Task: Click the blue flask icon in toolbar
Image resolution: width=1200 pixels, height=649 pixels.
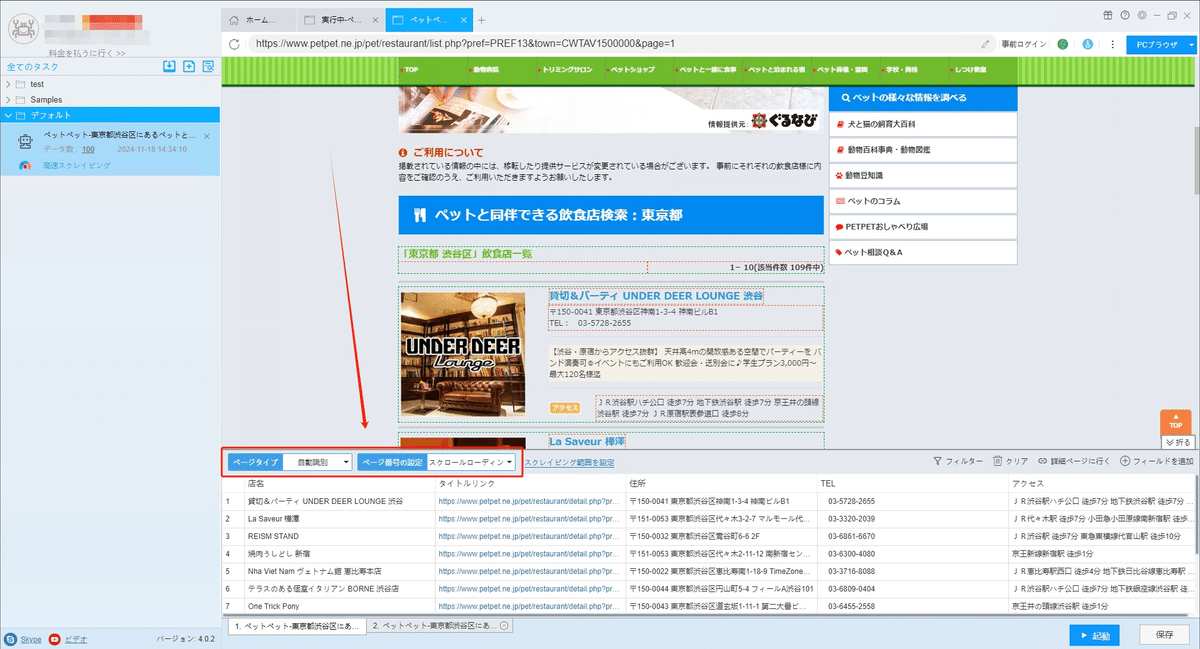Action: [x=1086, y=44]
